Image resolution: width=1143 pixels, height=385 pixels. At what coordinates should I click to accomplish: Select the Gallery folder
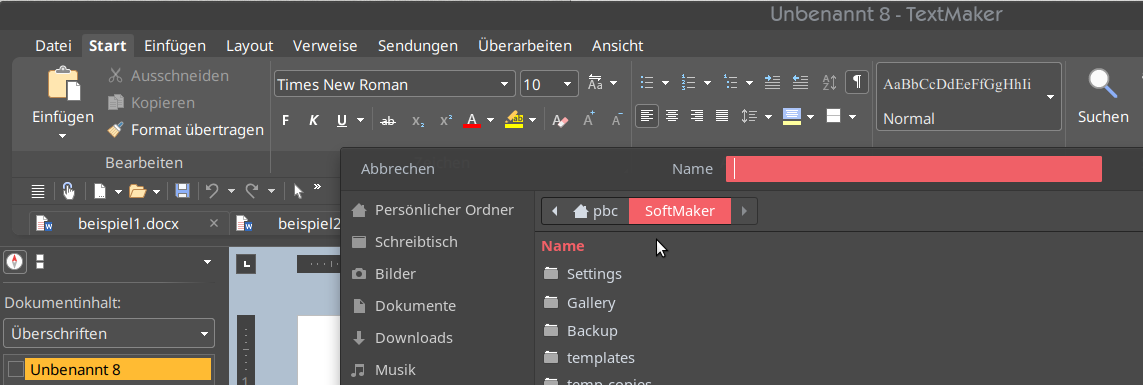pyautogui.click(x=580, y=303)
